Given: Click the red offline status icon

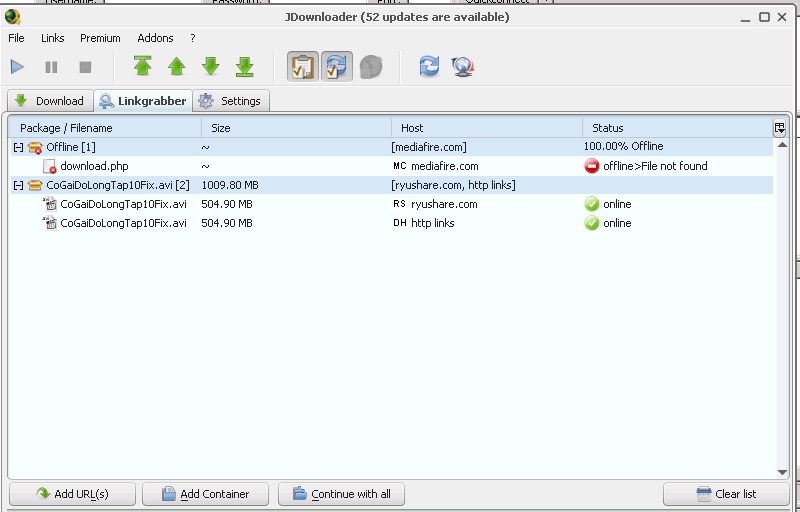Looking at the screenshot, I should click(x=591, y=166).
